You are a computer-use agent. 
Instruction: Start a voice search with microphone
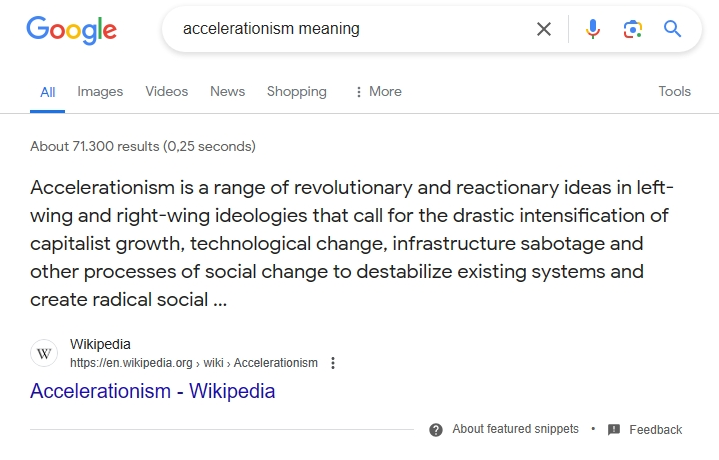click(x=593, y=29)
